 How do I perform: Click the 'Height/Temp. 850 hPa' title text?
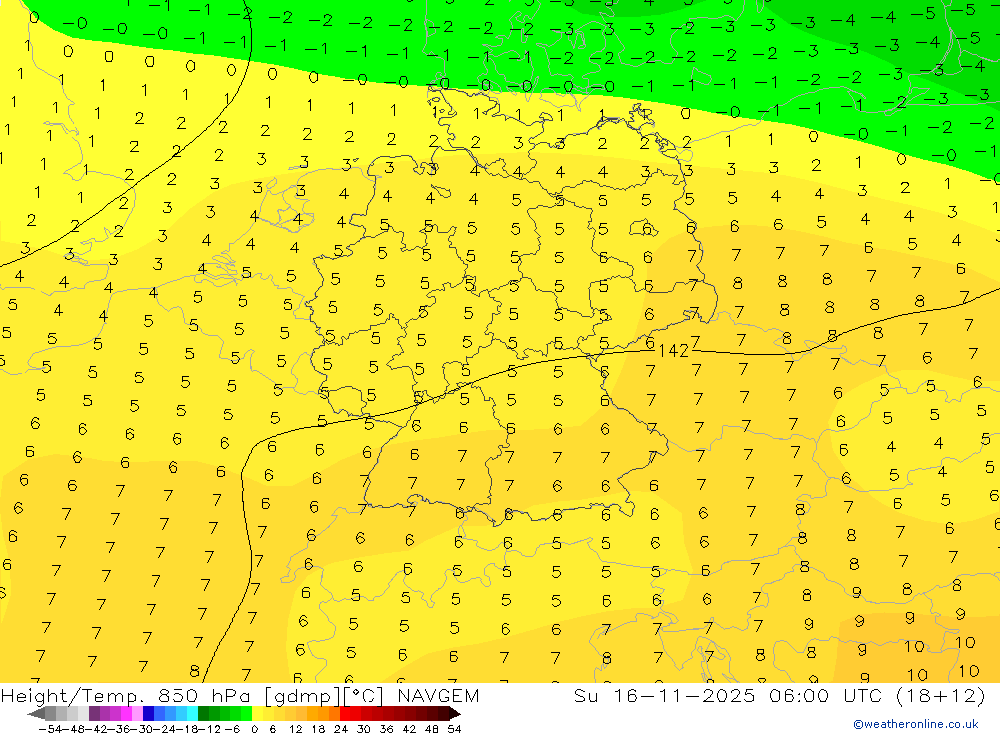point(125,696)
